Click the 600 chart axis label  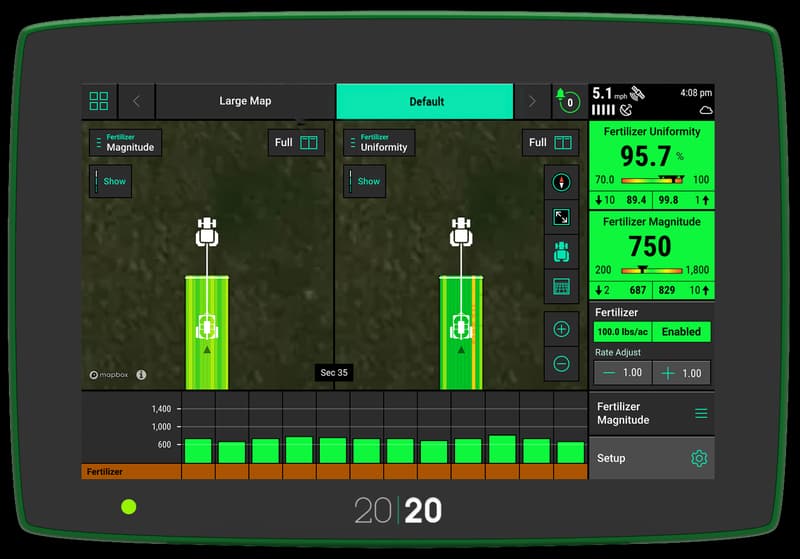164,445
